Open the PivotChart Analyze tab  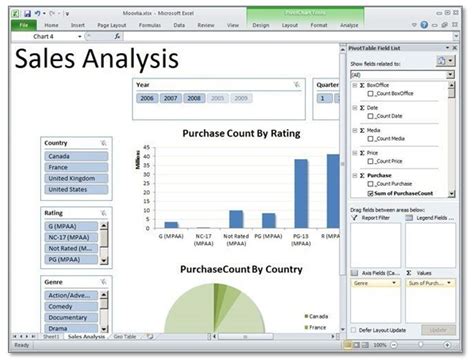[x=349, y=25]
